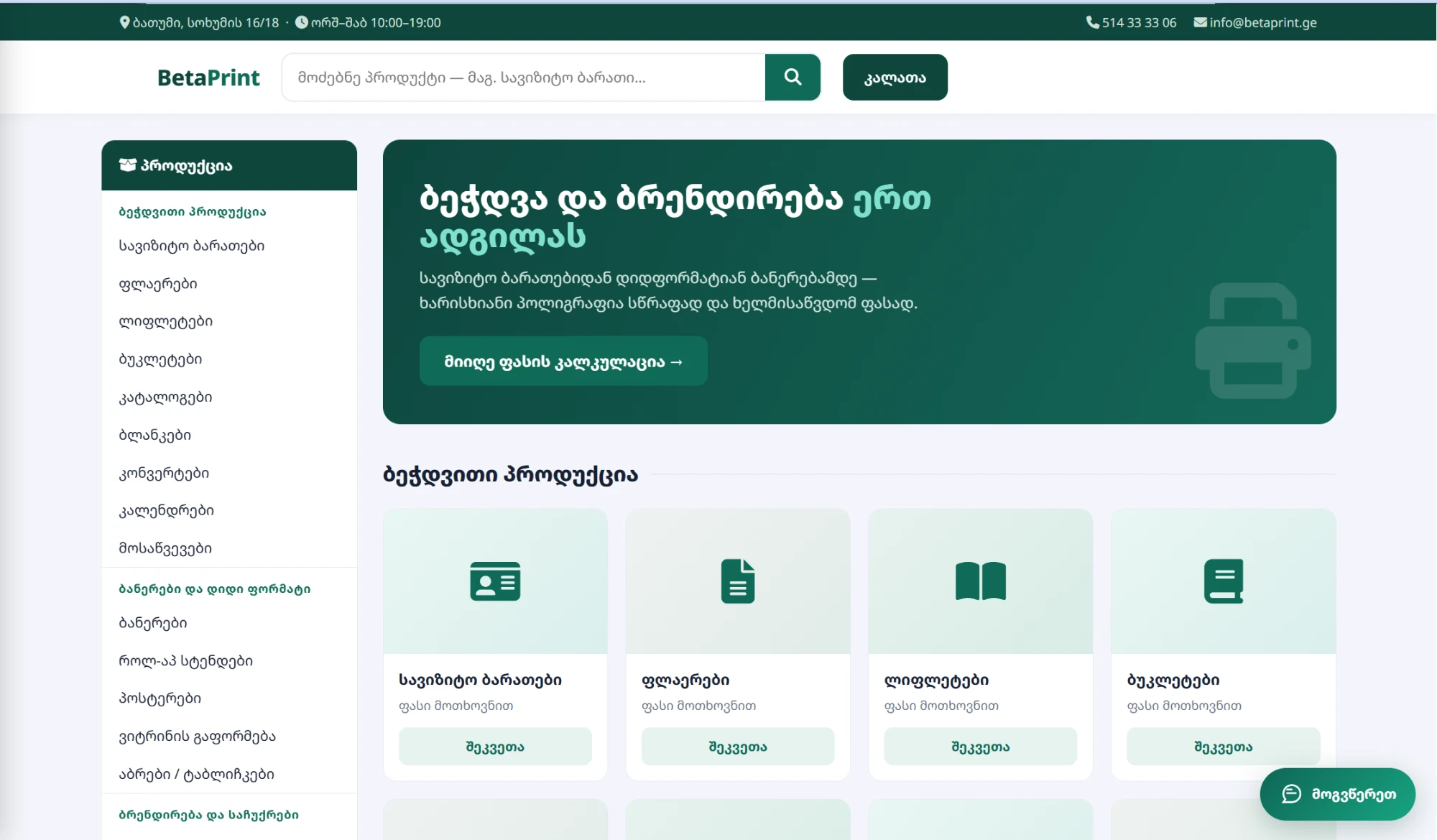Click the ID card icon above სავიზიტო ბარათები
This screenshot has width=1437, height=840.
click(x=495, y=581)
